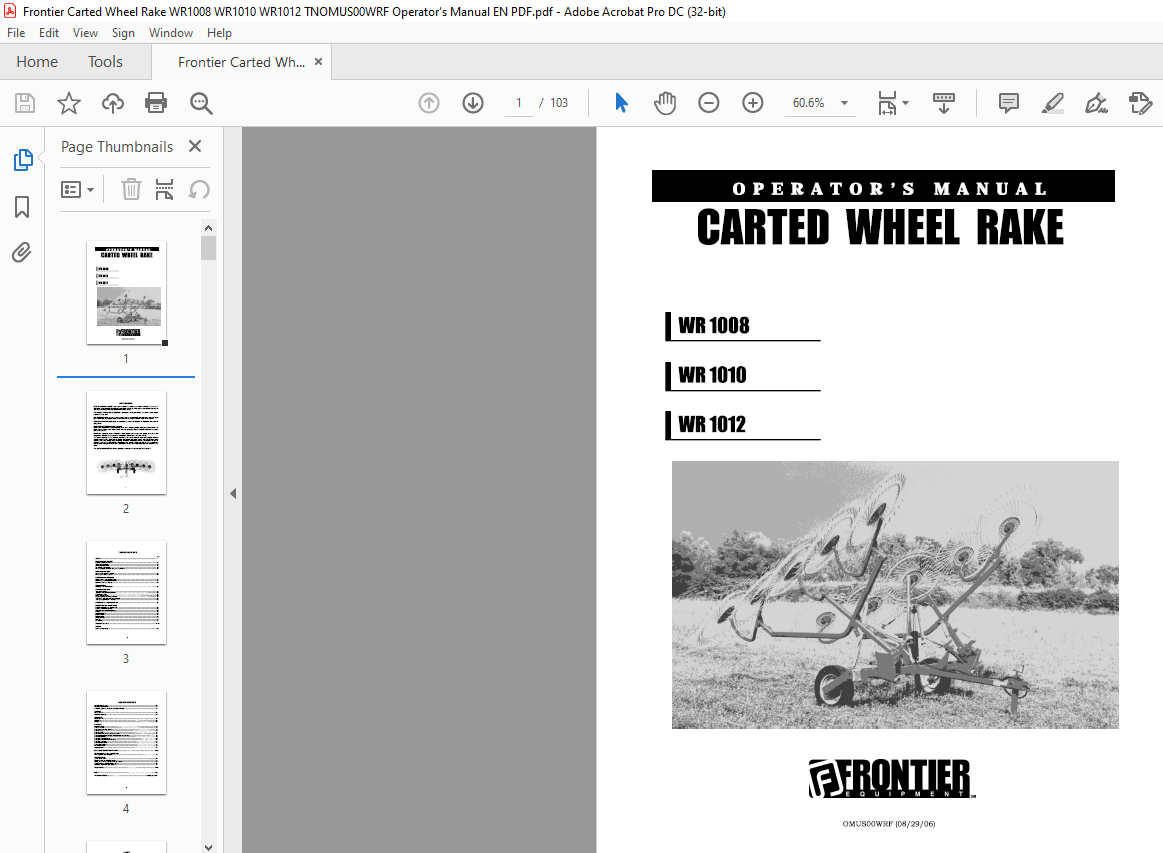
Task: Close the Frontier Carted Wh... document tab
Action: (318, 62)
